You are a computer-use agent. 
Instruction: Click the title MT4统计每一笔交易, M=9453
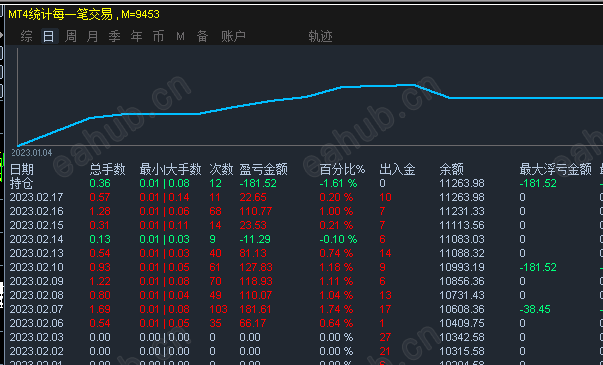click(84, 15)
